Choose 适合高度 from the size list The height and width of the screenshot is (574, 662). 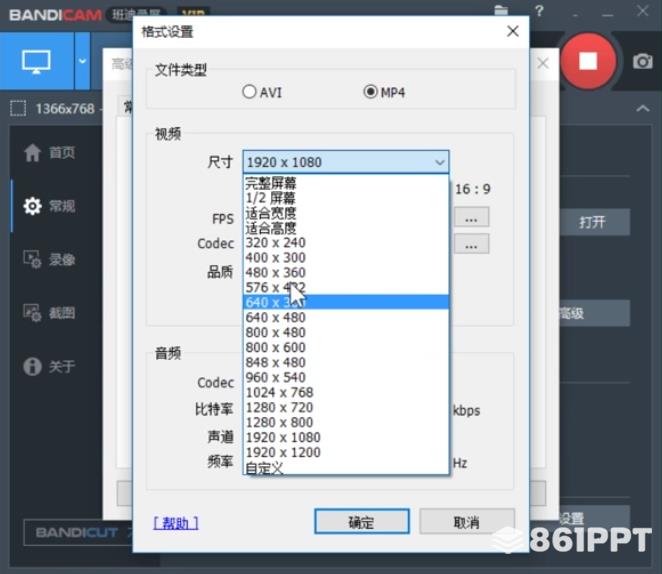point(346,228)
